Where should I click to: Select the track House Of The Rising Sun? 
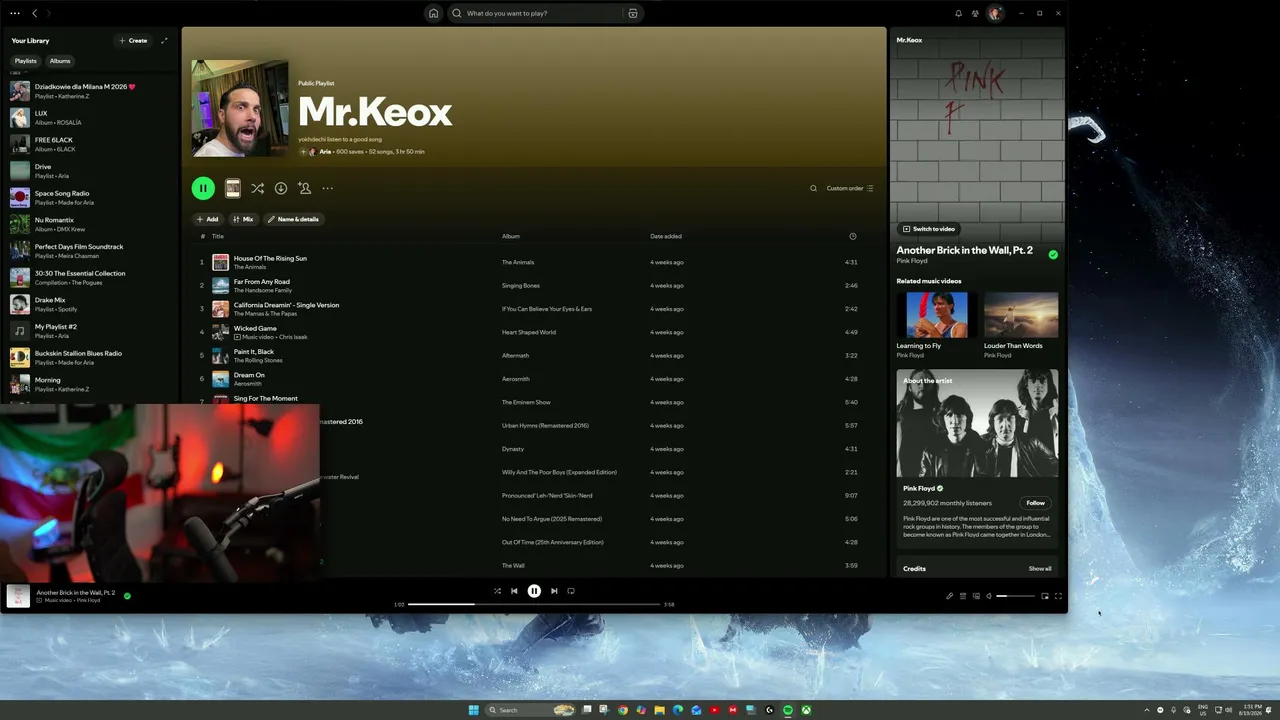pos(535,262)
